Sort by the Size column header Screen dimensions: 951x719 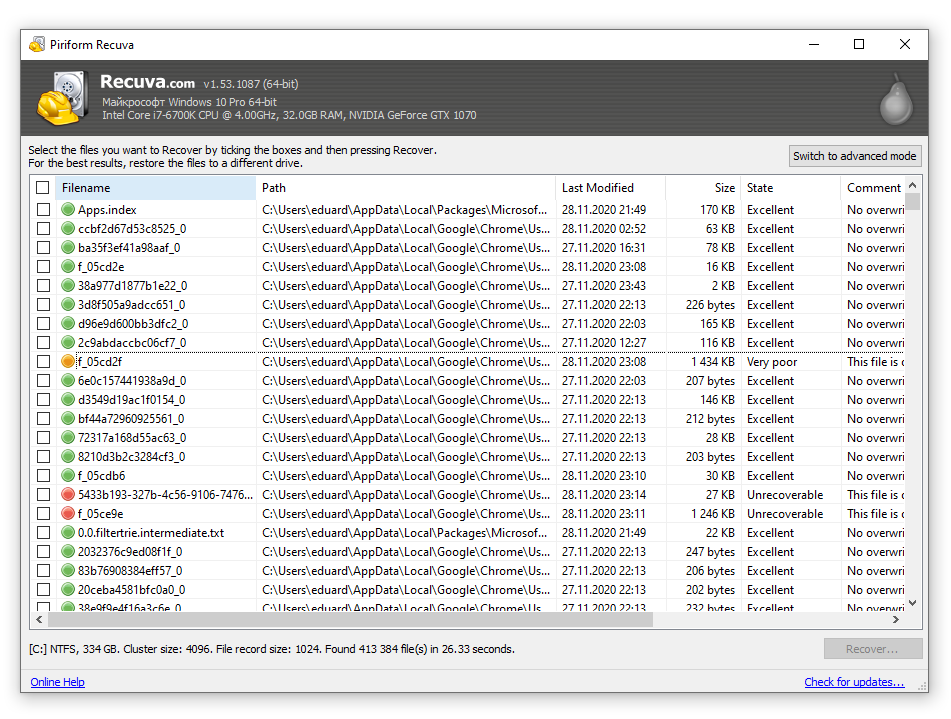click(x=703, y=187)
